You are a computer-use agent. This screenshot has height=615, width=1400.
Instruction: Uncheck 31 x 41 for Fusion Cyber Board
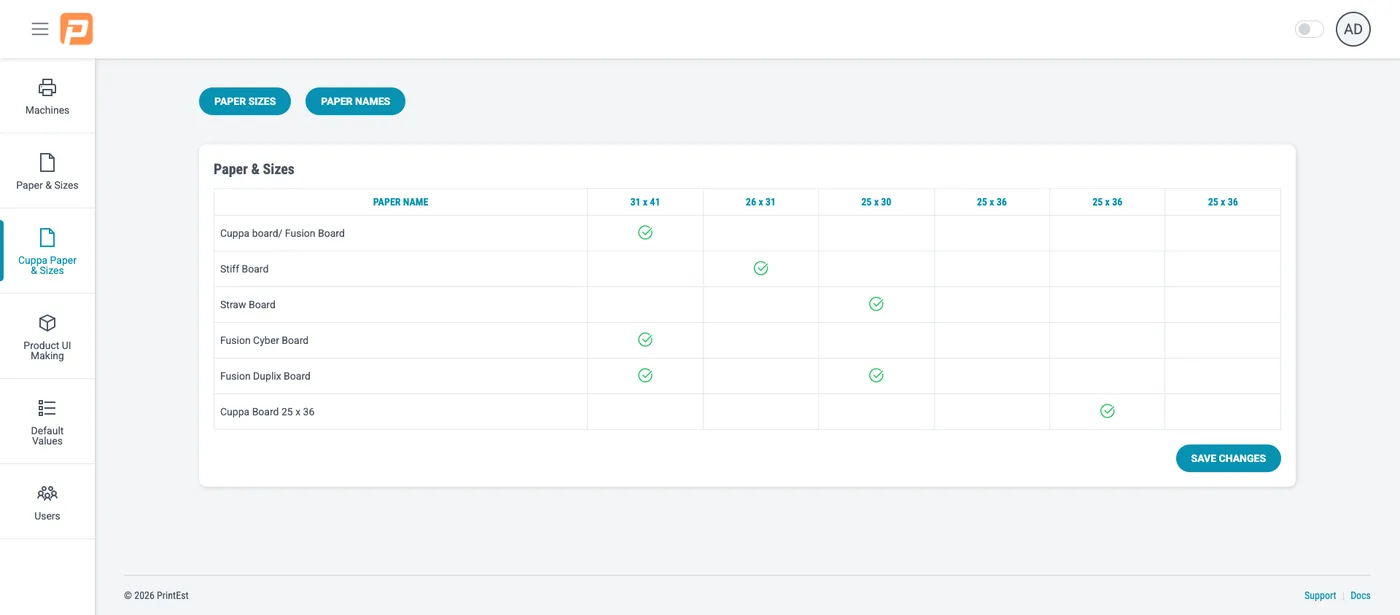[645, 340]
